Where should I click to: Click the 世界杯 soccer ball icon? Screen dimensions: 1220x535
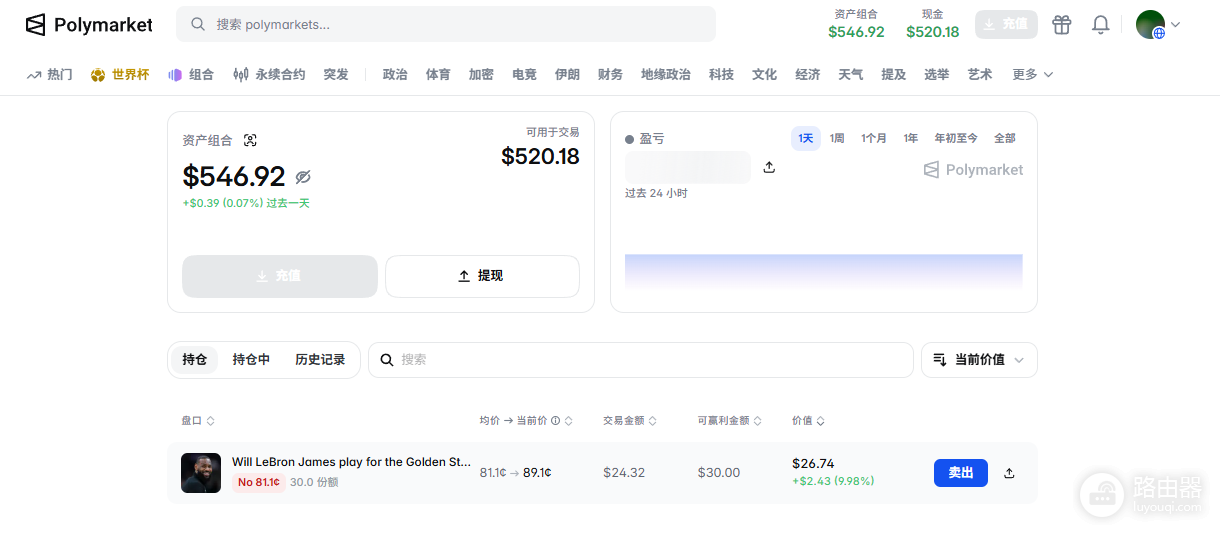coord(98,74)
